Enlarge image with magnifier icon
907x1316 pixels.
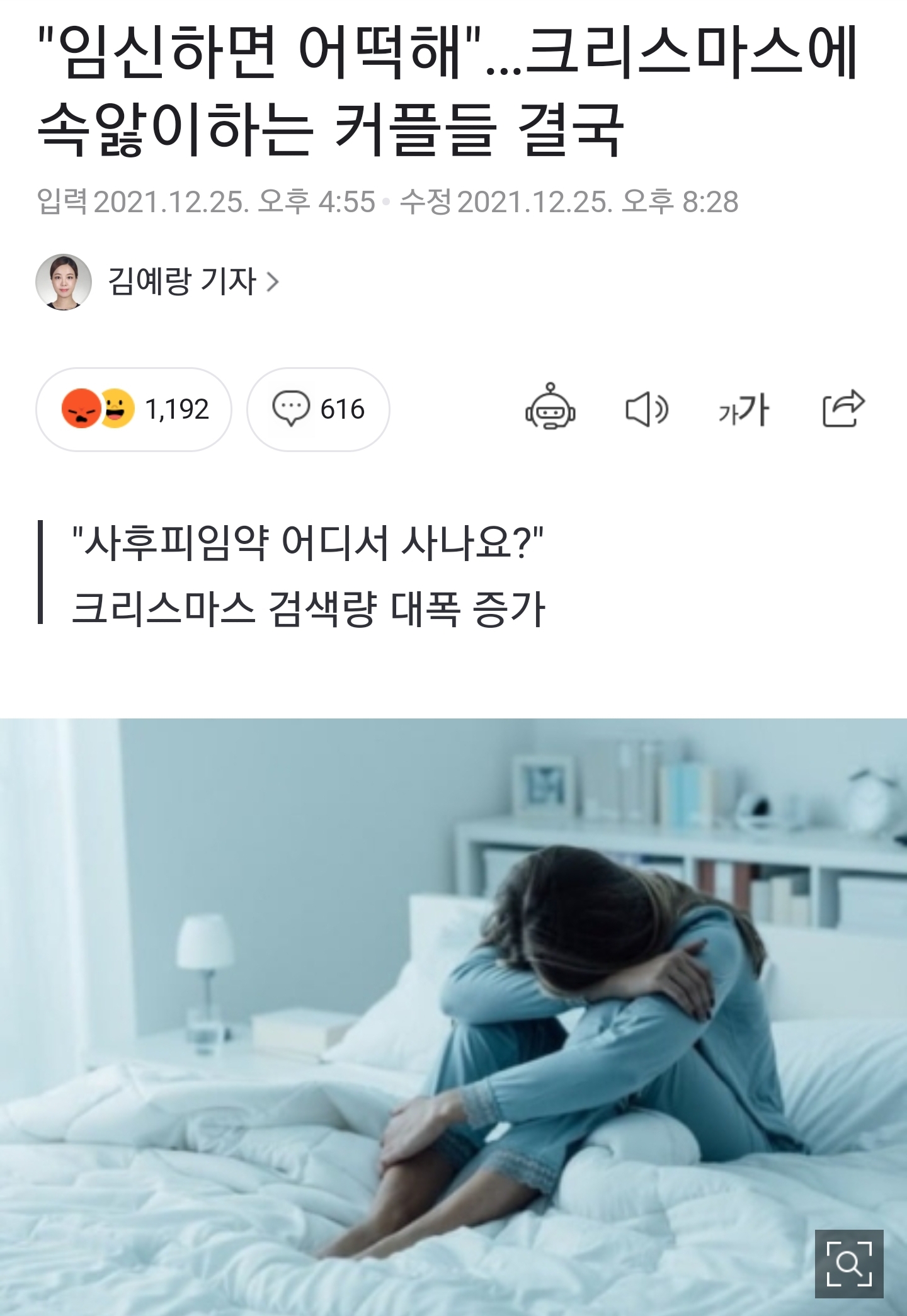(x=849, y=1264)
